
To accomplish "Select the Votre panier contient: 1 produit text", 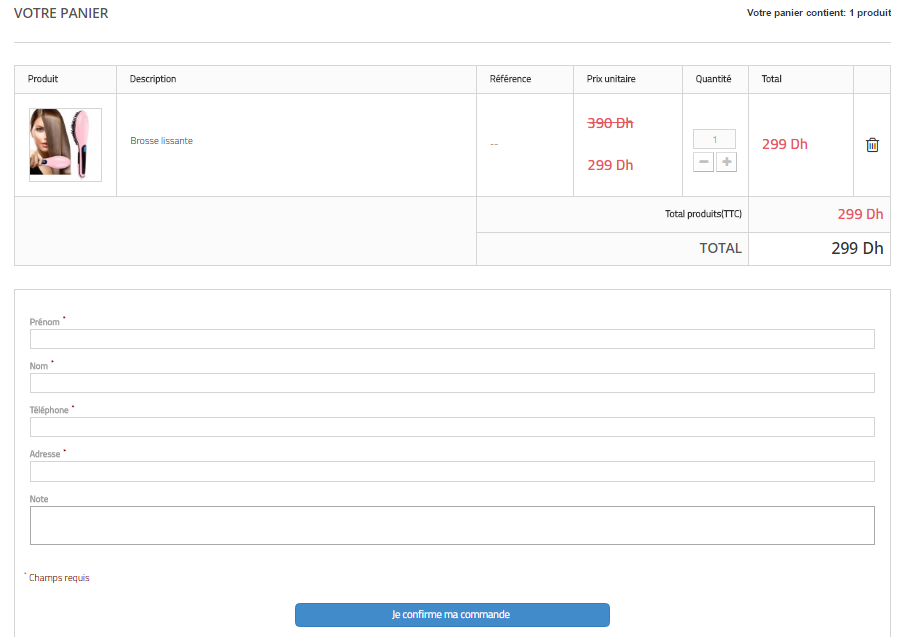I will point(819,13).
